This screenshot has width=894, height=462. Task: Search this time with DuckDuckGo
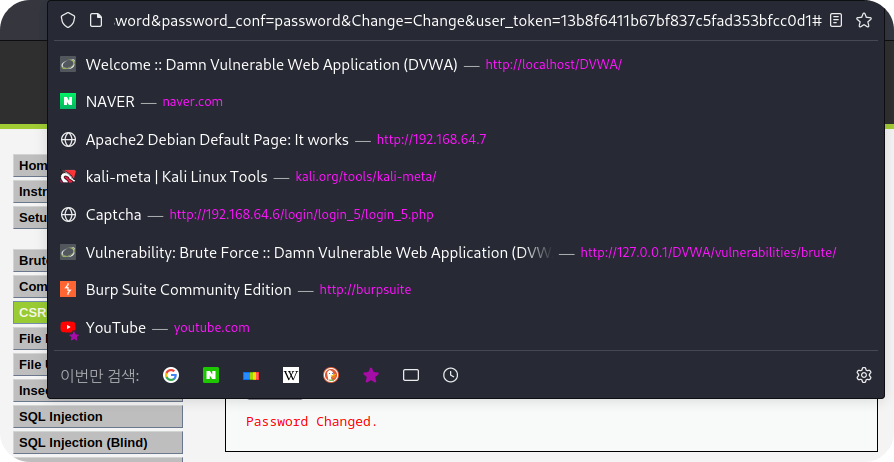click(x=331, y=375)
